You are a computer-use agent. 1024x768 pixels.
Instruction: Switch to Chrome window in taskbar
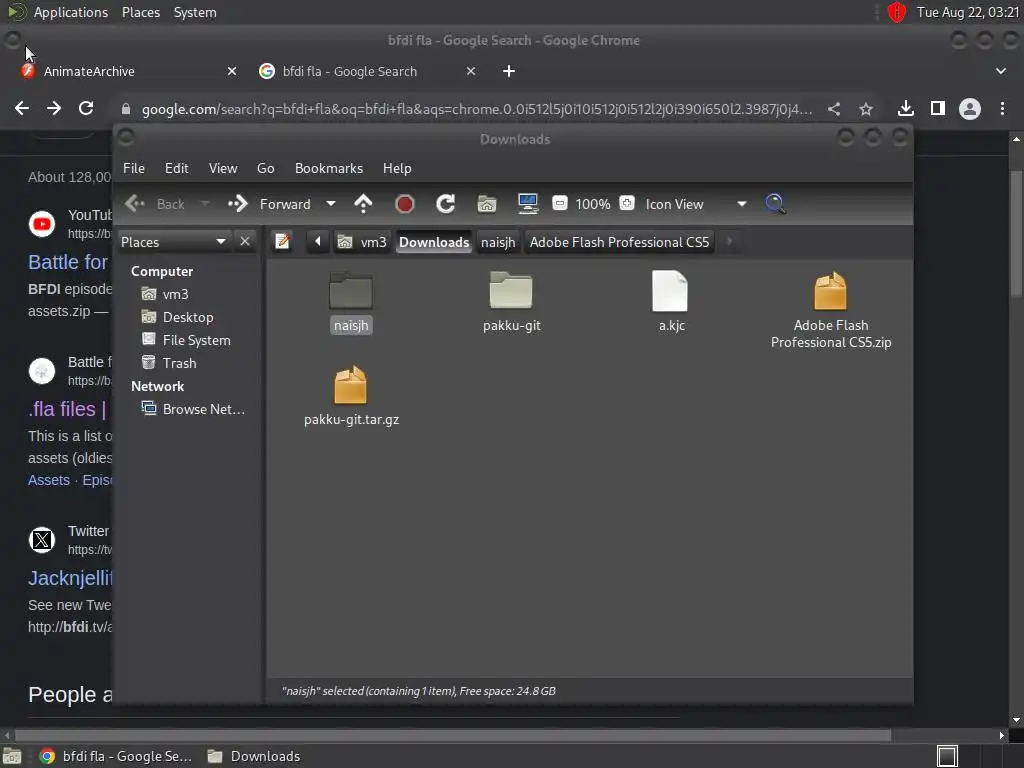pos(116,756)
